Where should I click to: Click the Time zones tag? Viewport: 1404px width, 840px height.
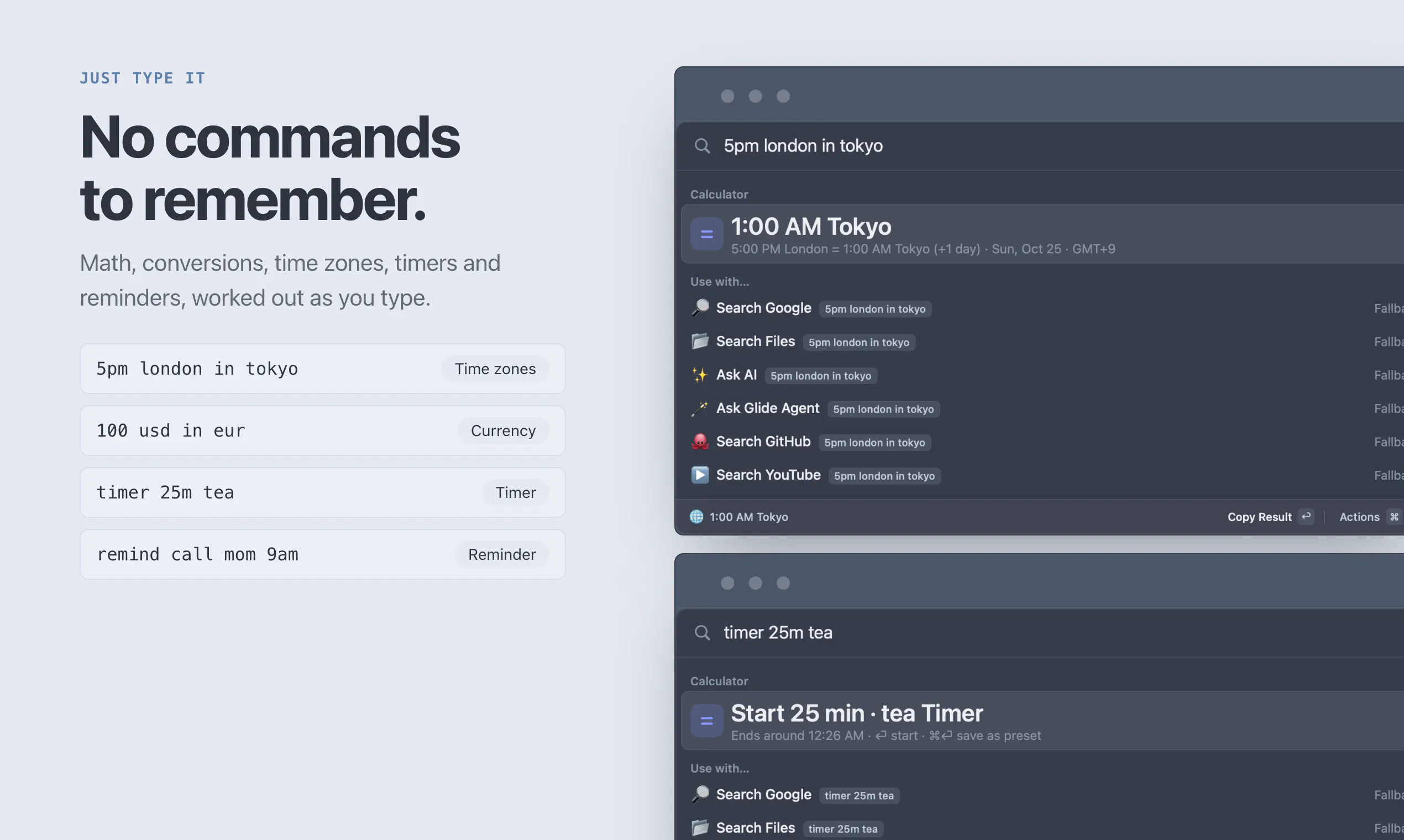[495, 369]
